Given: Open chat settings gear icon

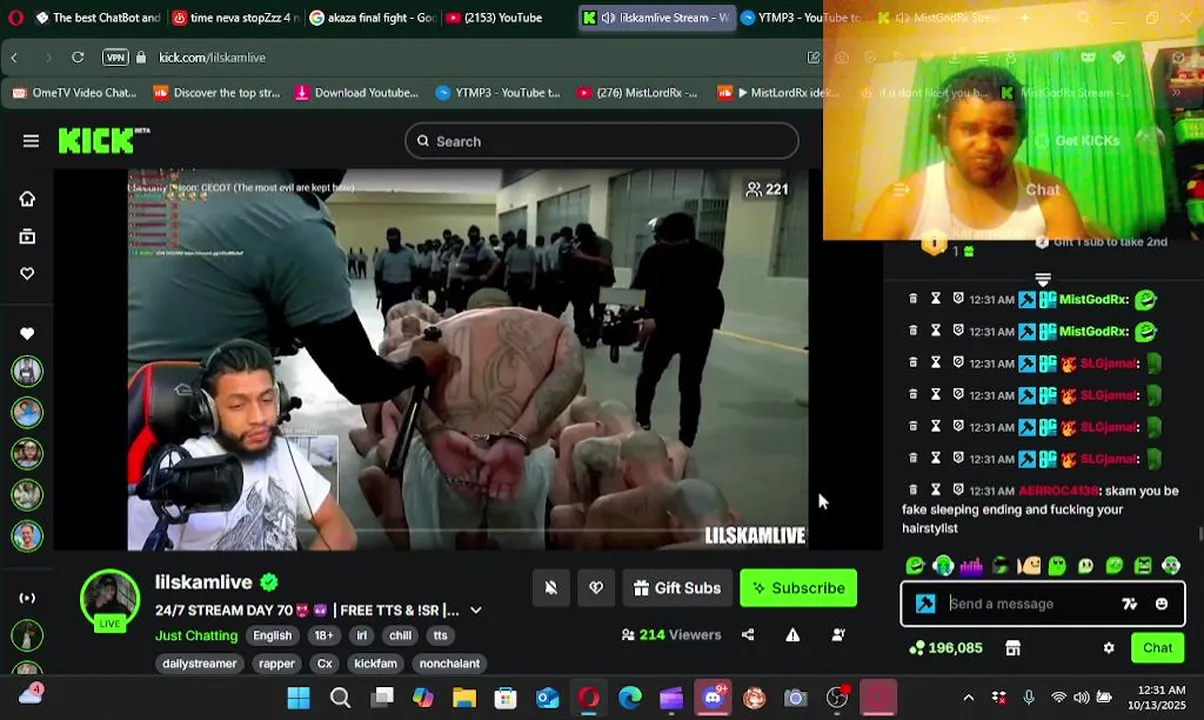Looking at the screenshot, I should pos(1109,648).
